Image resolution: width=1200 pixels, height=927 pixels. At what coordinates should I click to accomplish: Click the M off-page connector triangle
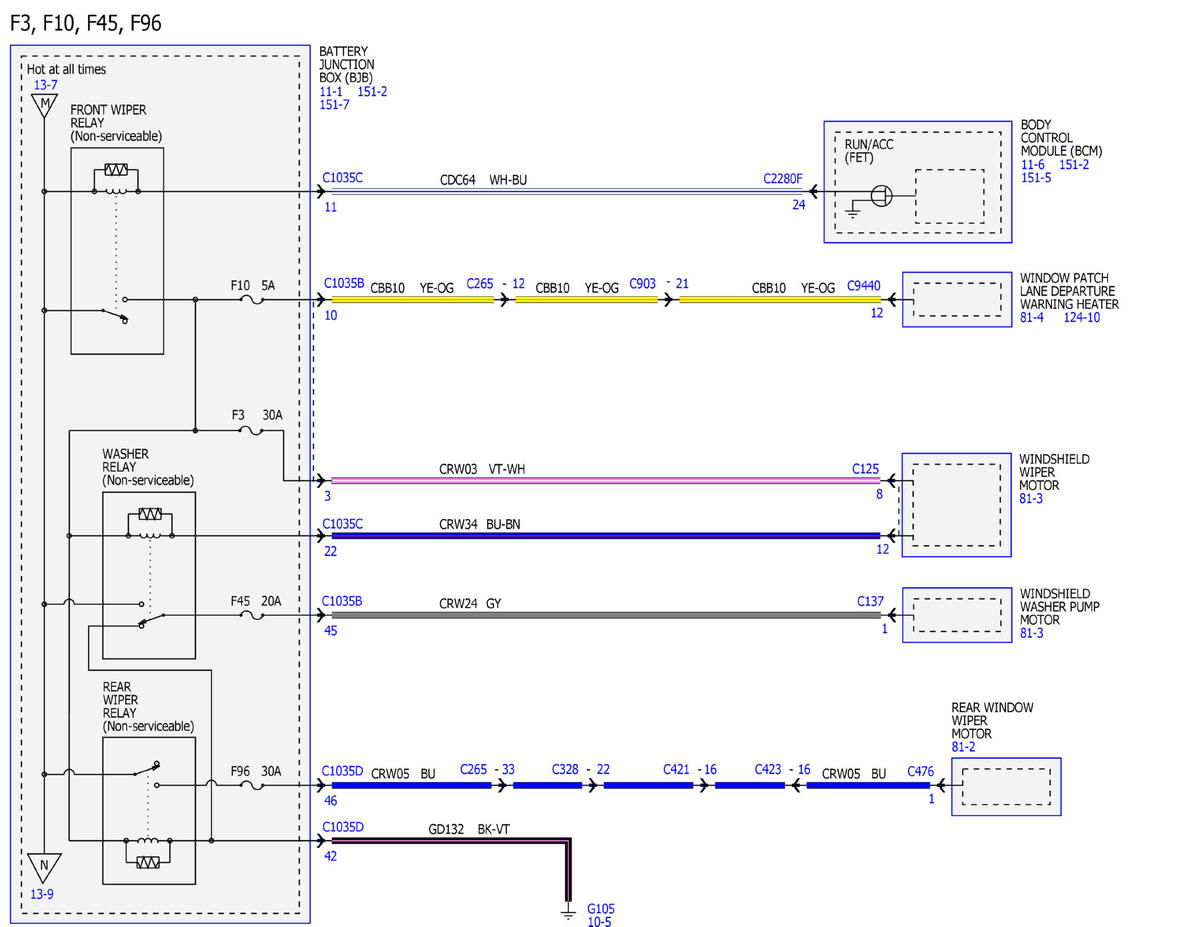click(44, 106)
